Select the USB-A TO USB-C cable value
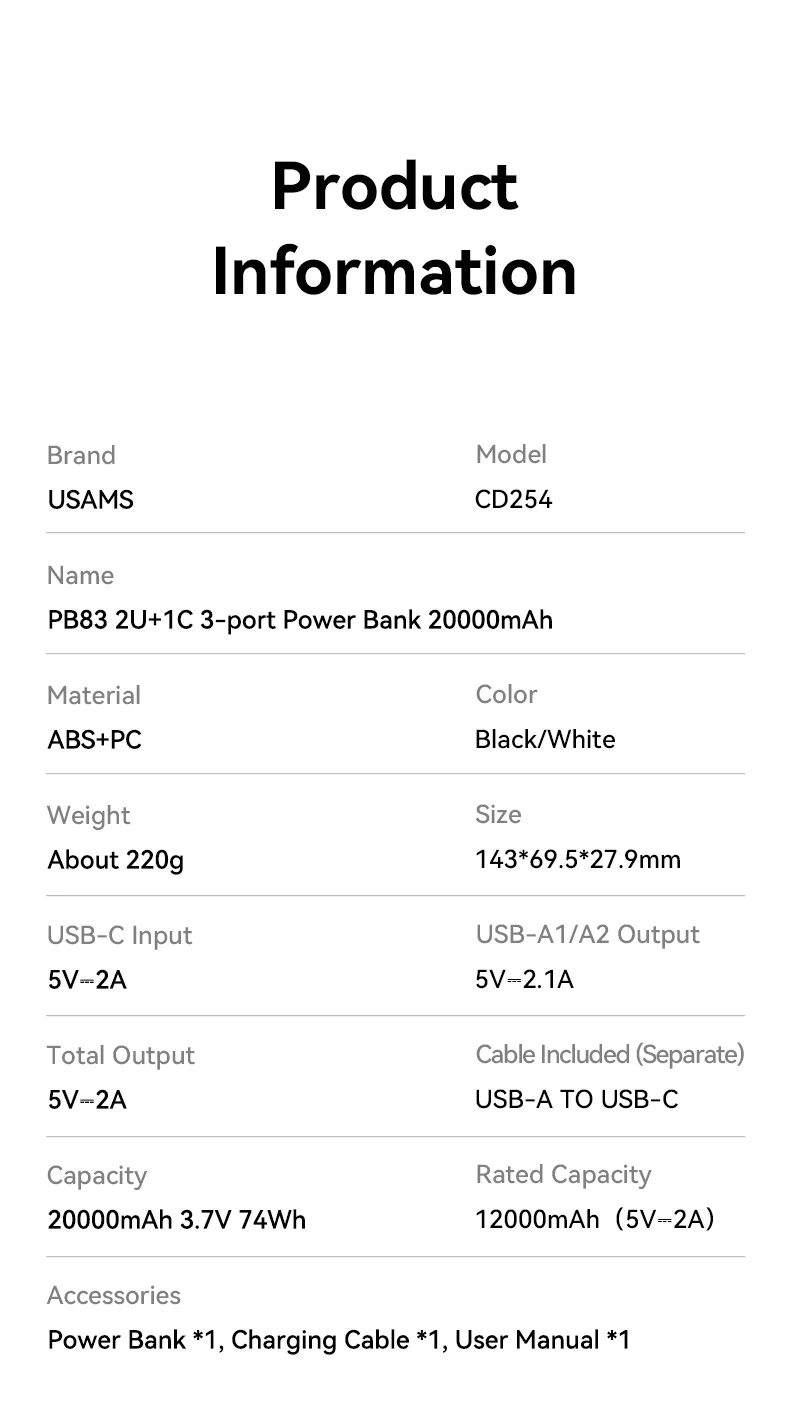This screenshot has height=1417, width=790. [576, 1099]
